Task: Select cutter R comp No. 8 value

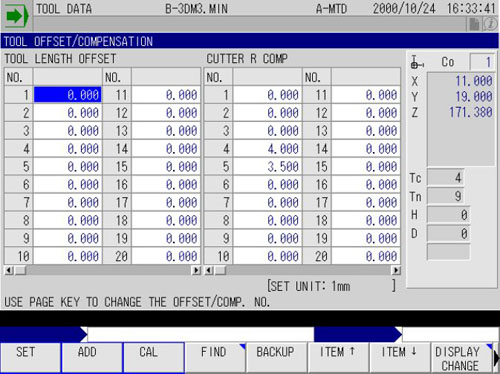Action: click(267, 220)
